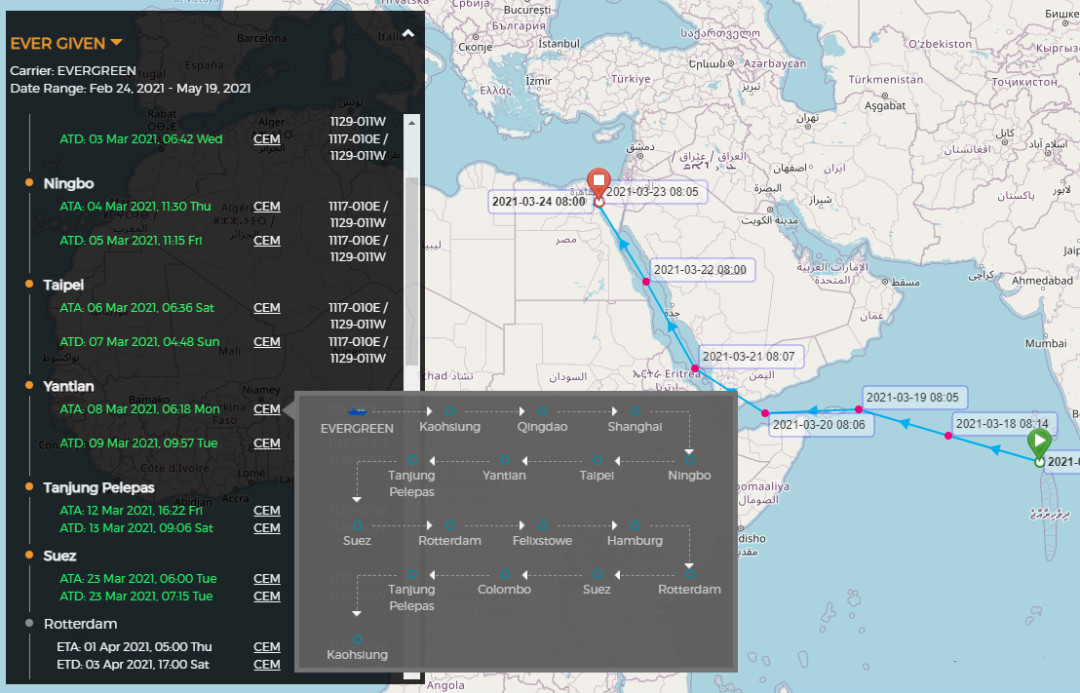
Task: Click the green start marker on map
Action: pos(1040,441)
